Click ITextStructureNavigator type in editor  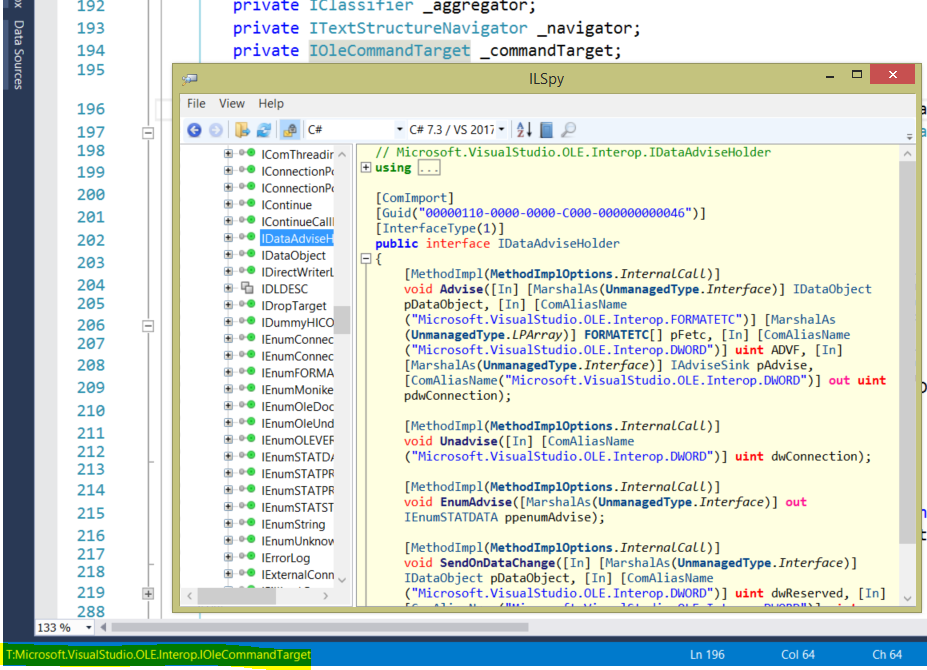[x=418, y=28]
